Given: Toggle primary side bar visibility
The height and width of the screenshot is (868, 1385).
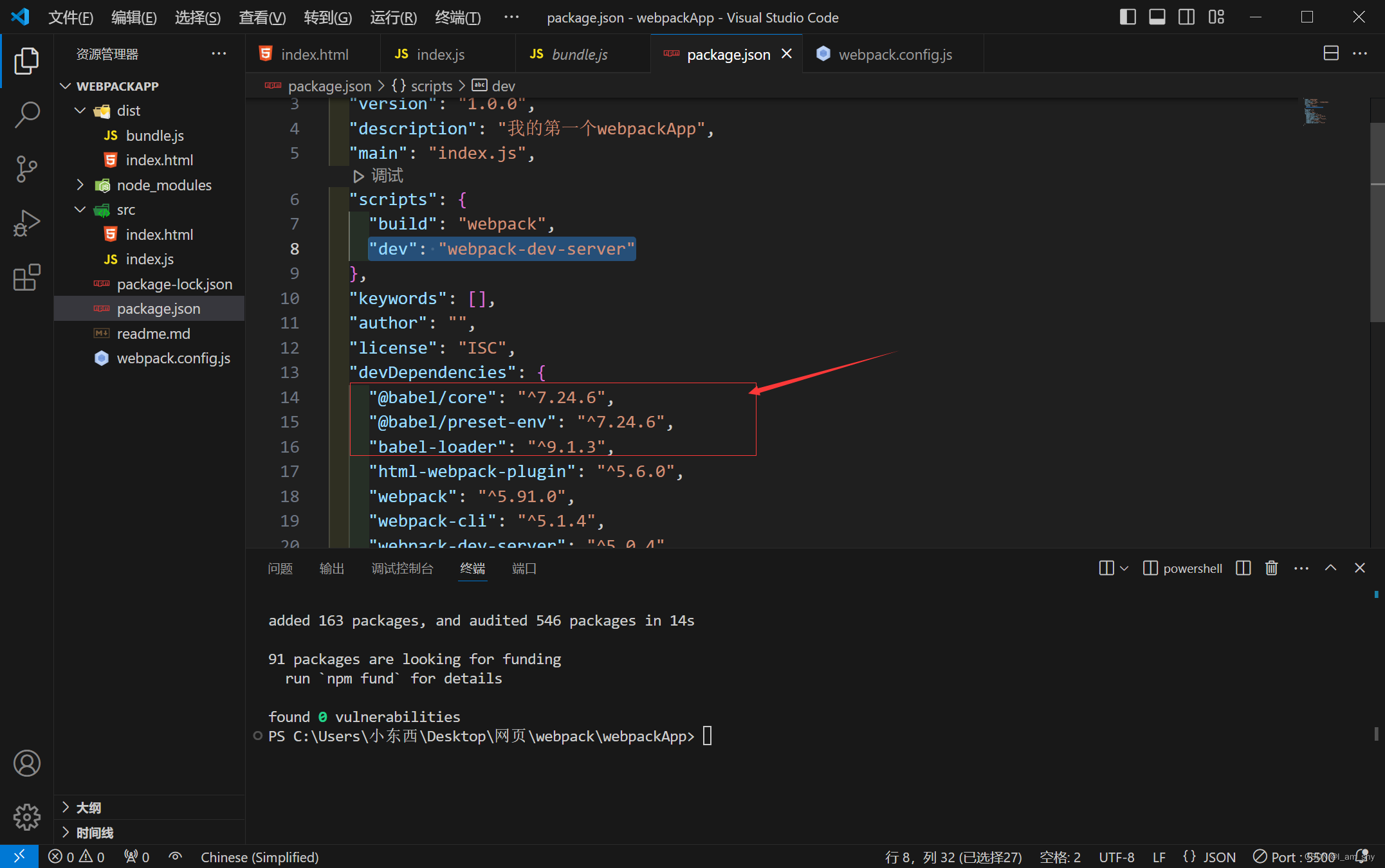Looking at the screenshot, I should click(1128, 17).
